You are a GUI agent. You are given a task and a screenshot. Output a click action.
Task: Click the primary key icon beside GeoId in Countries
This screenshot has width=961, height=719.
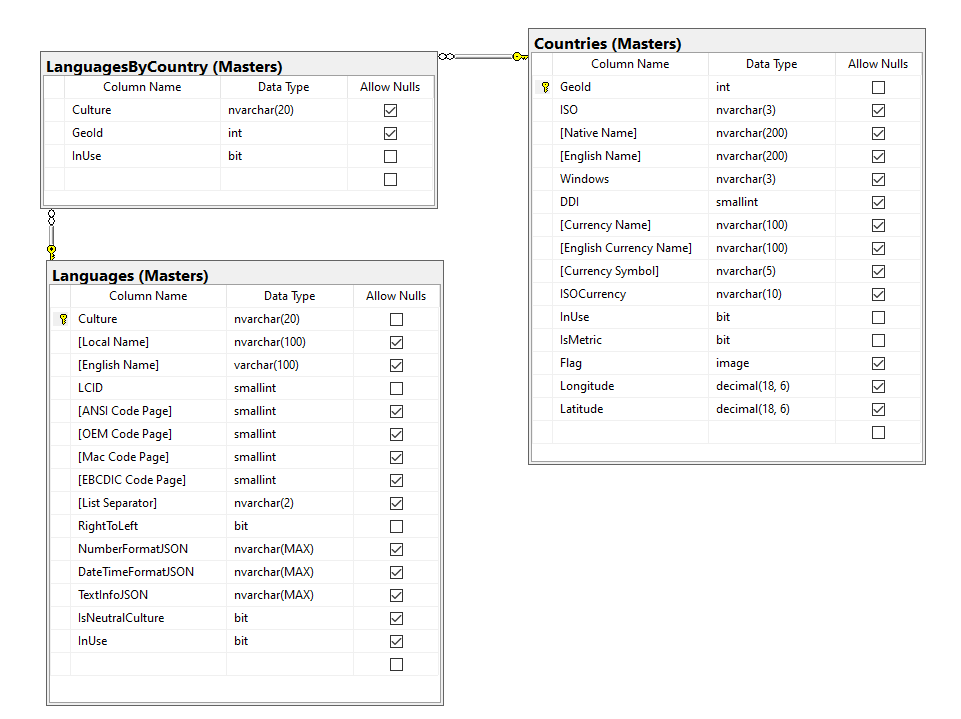click(545, 87)
